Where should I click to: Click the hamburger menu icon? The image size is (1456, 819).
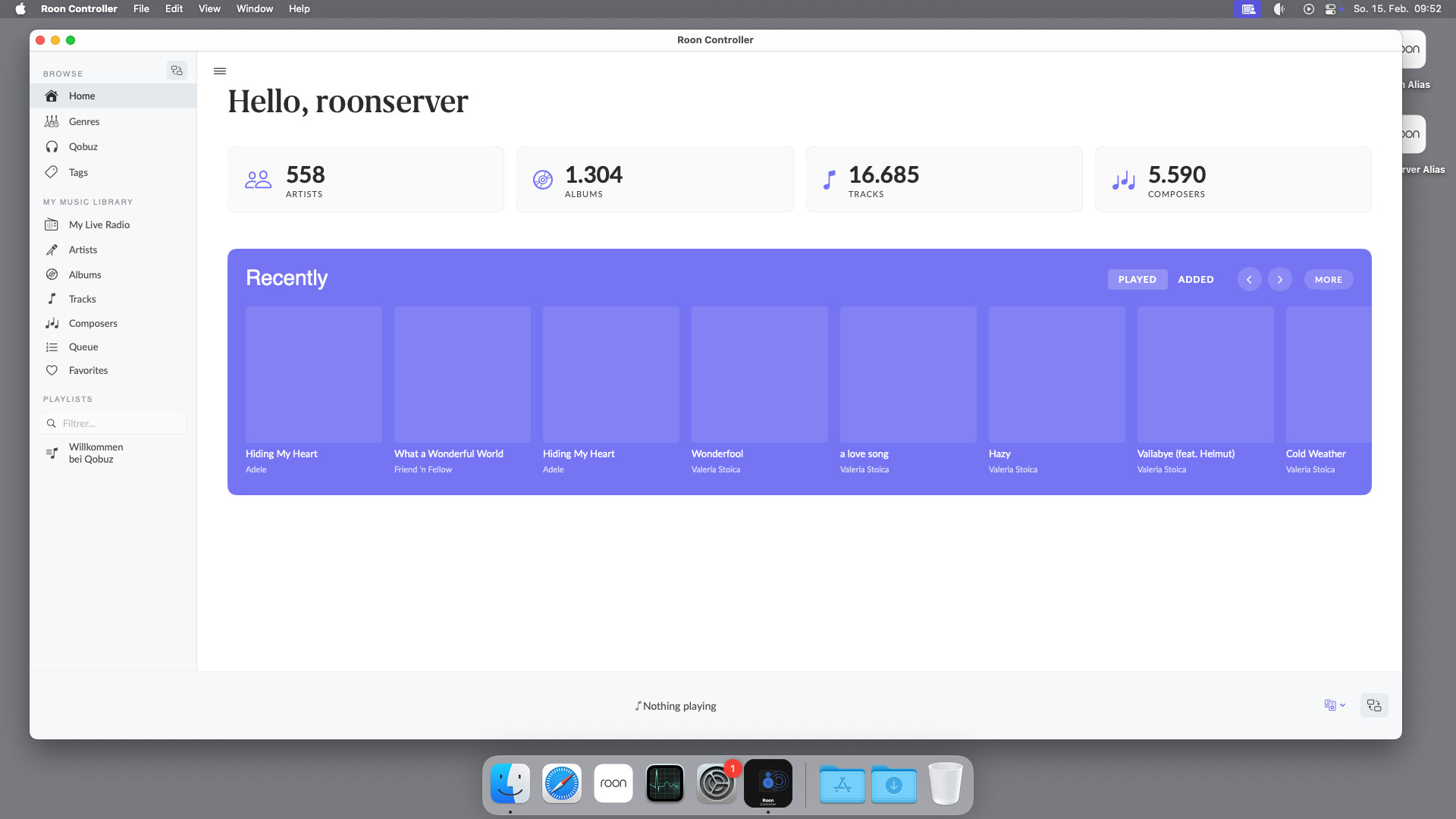tap(220, 71)
